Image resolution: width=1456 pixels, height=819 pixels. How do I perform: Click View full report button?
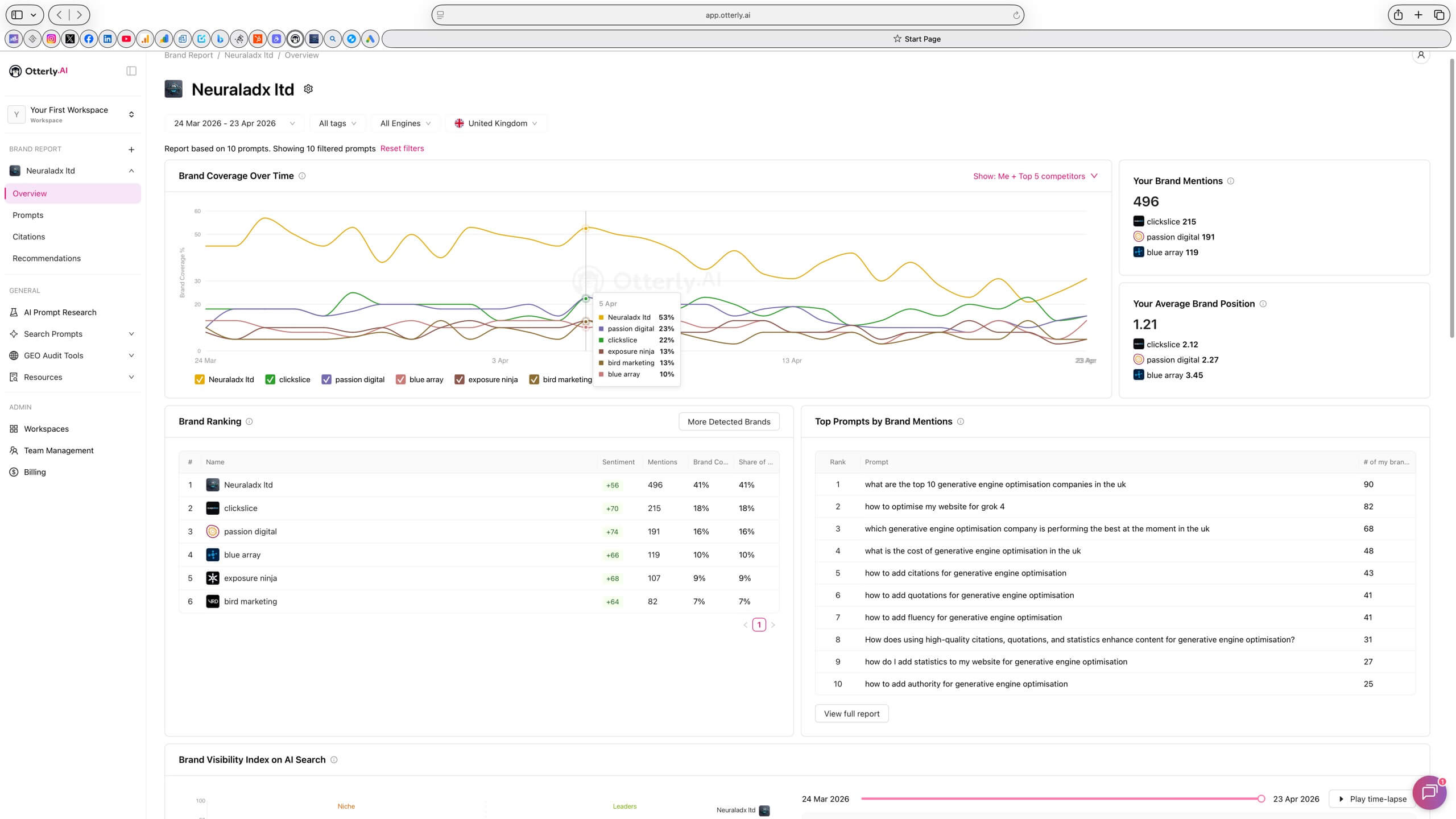click(851, 713)
